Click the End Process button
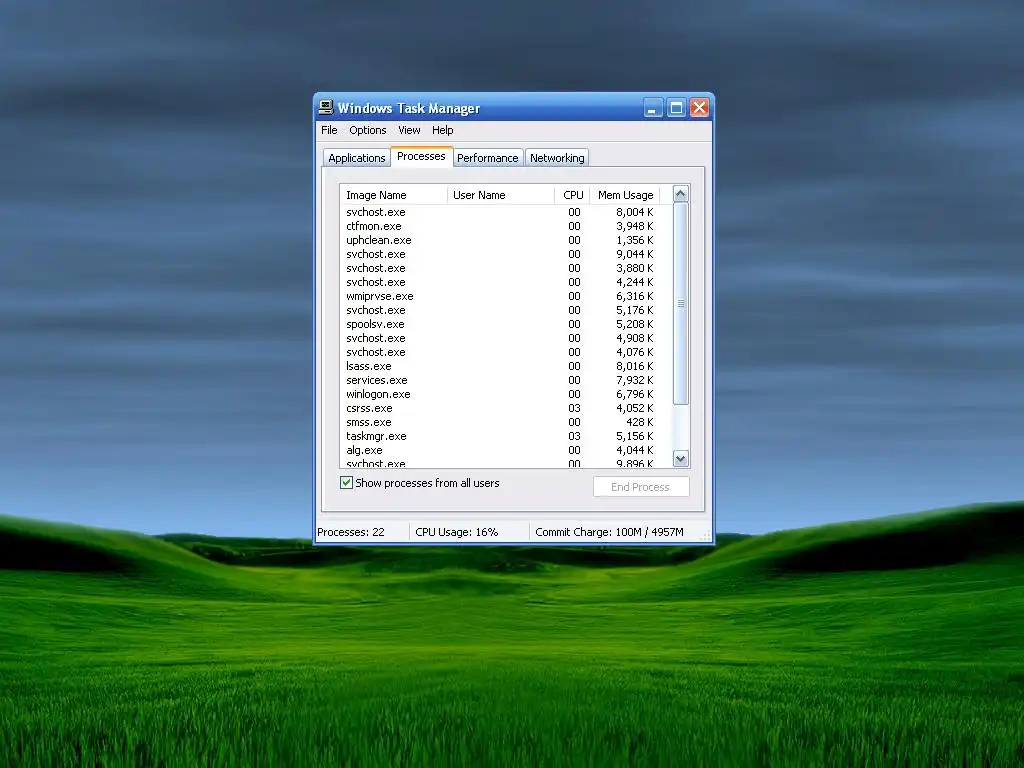This screenshot has height=768, width=1024. click(641, 487)
